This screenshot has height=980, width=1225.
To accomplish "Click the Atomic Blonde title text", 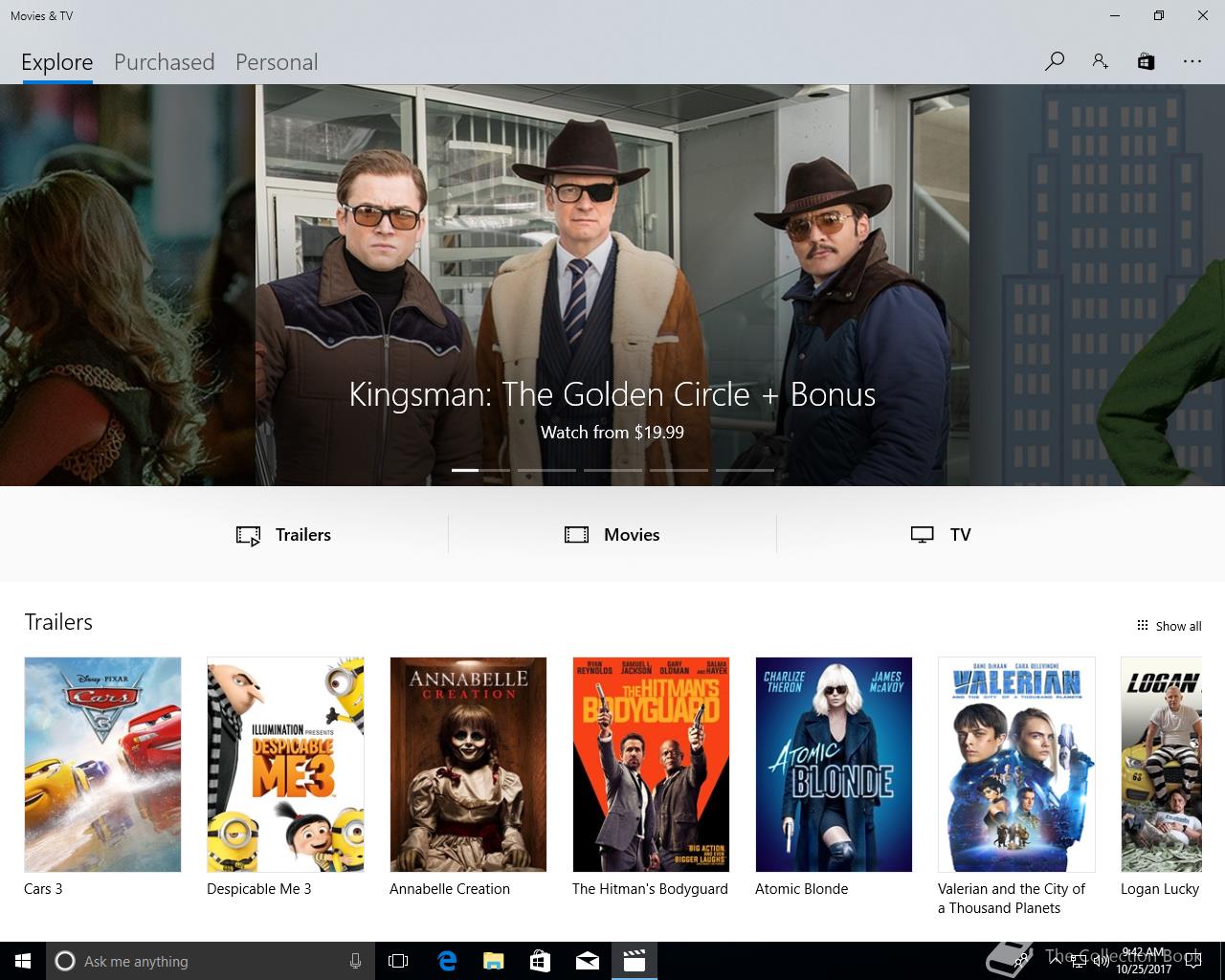I will (802, 889).
